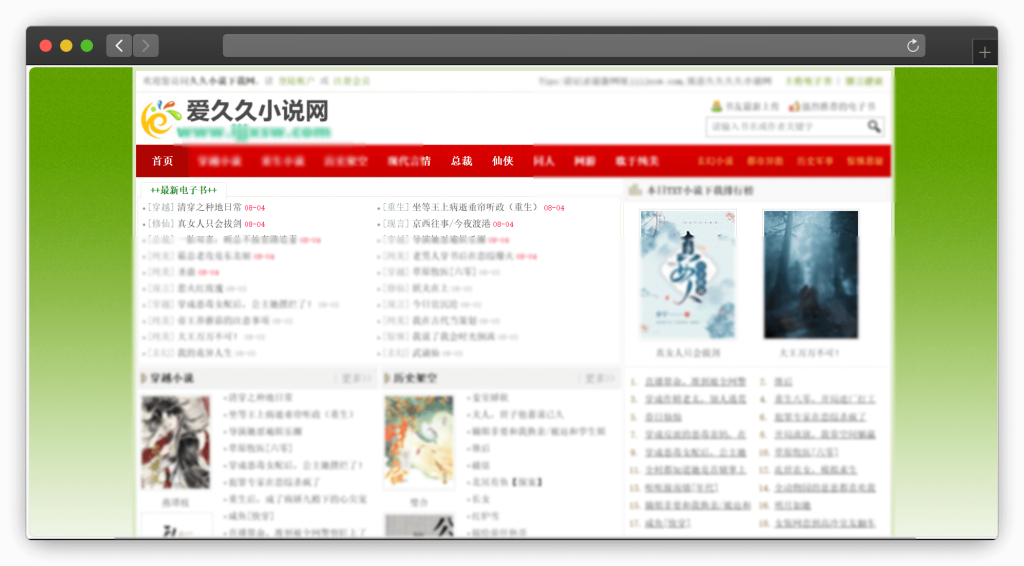The width and height of the screenshot is (1024, 566).
Task: Open the more link beside 穿越小说 heading
Action: click(x=355, y=379)
